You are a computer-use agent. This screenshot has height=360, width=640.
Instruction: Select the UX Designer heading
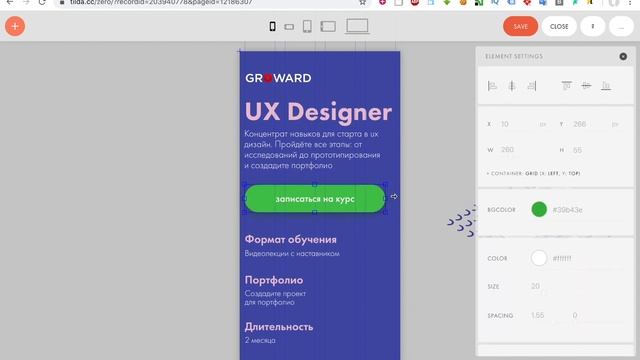[318, 111]
